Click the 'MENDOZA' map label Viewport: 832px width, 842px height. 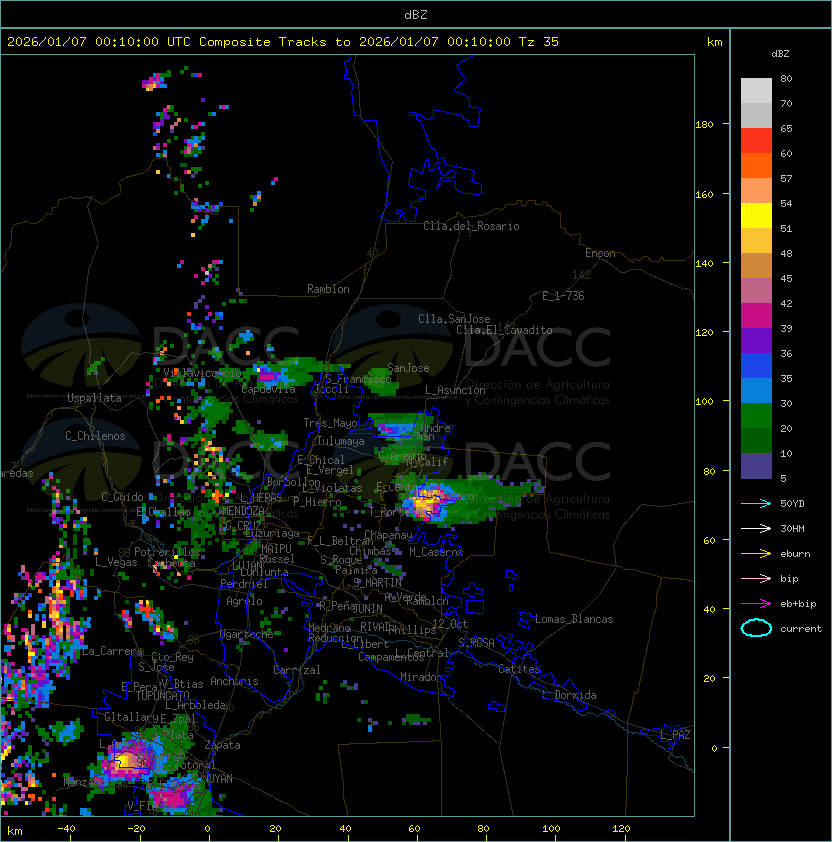click(x=243, y=510)
